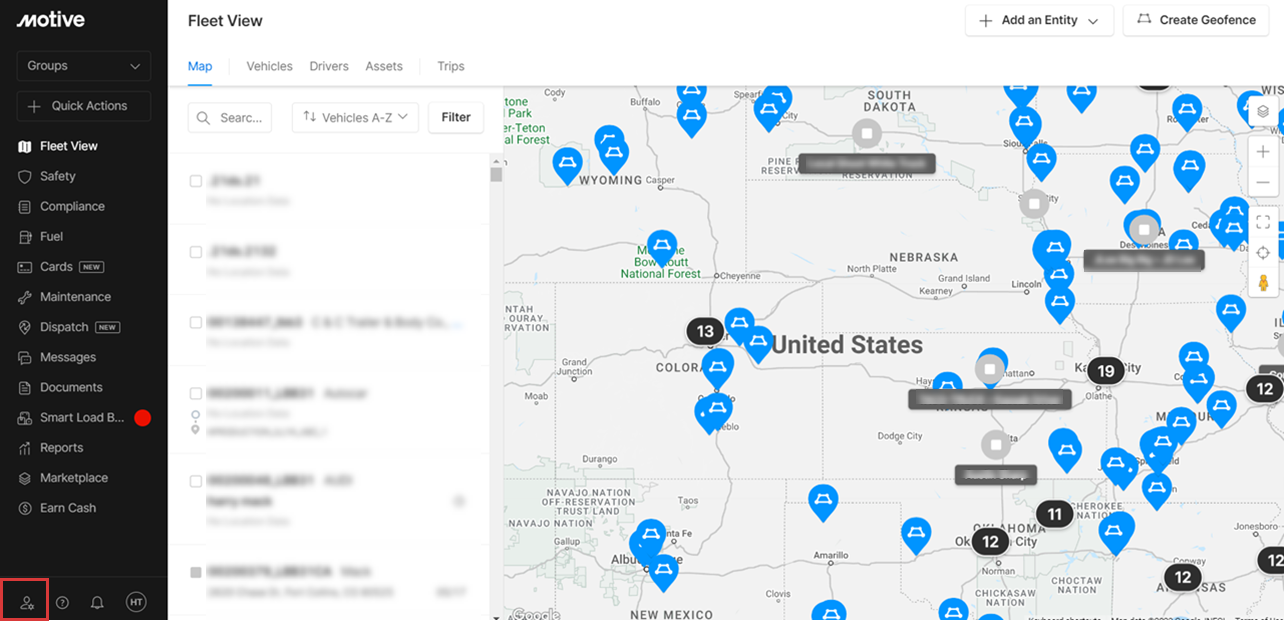Select the Autocar vehicle checkbox
Viewport: 1284px width, 621px height.
pyautogui.click(x=196, y=393)
